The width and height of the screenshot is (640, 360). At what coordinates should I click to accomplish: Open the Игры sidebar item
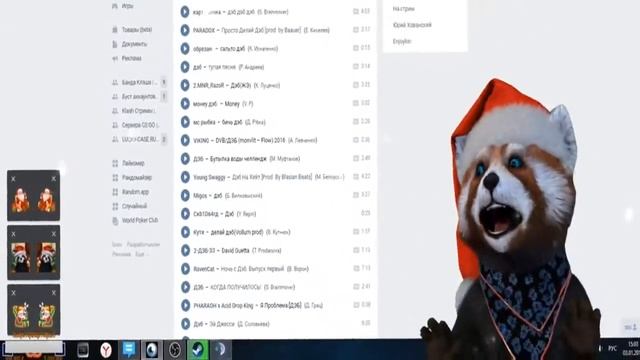(127, 6)
